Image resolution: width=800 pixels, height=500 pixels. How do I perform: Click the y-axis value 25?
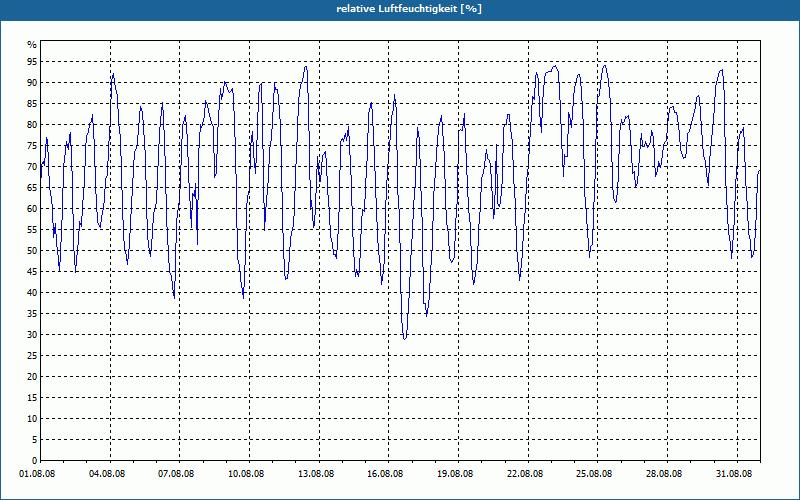(32, 355)
